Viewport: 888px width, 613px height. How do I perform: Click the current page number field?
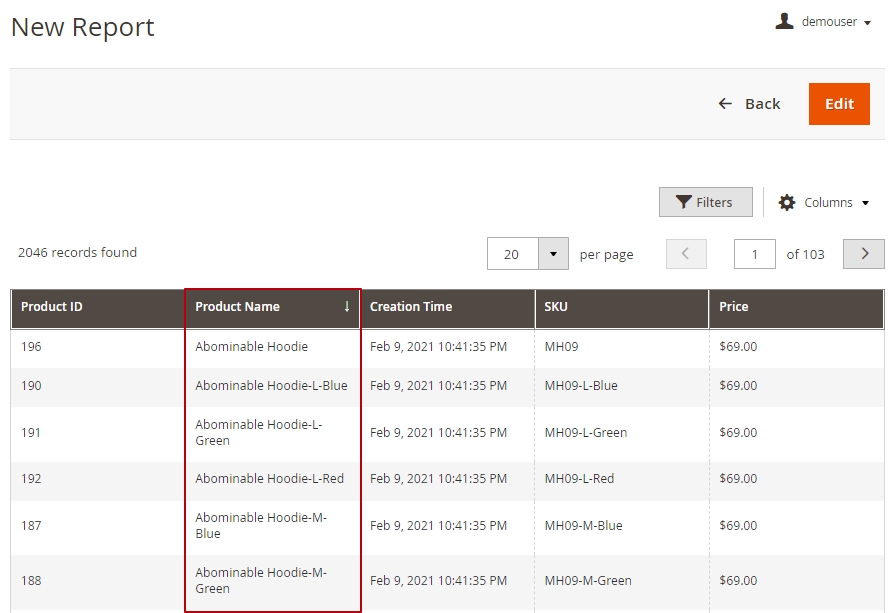pos(754,255)
